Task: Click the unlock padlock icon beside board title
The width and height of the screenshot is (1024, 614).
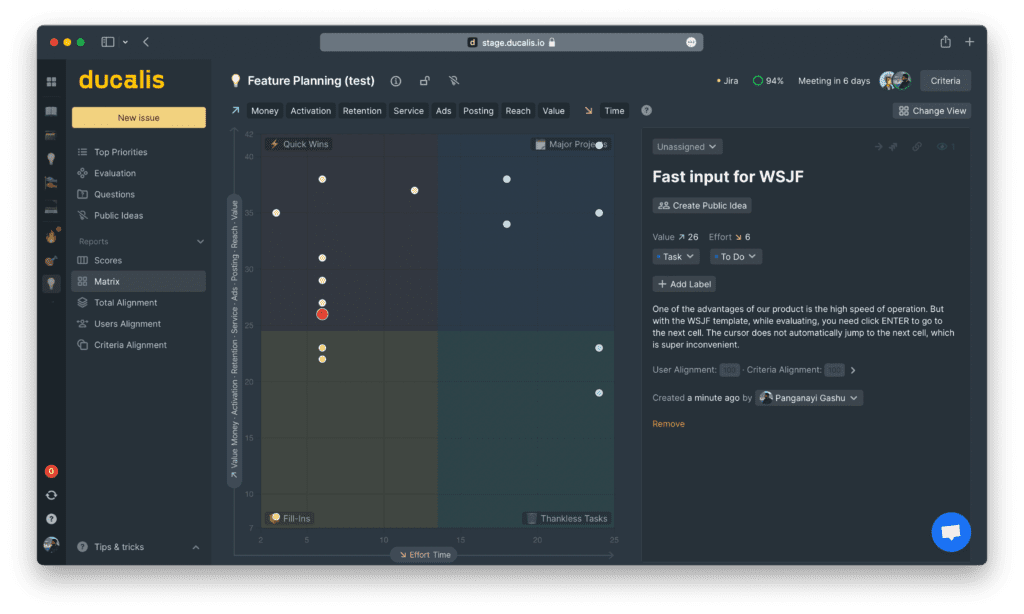Action: tap(424, 81)
